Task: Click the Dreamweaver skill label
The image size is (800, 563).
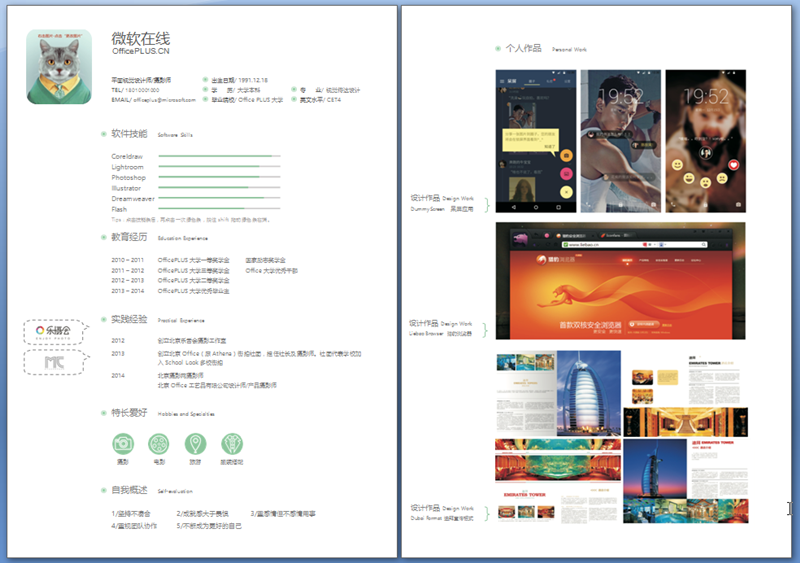Action: pos(133,199)
